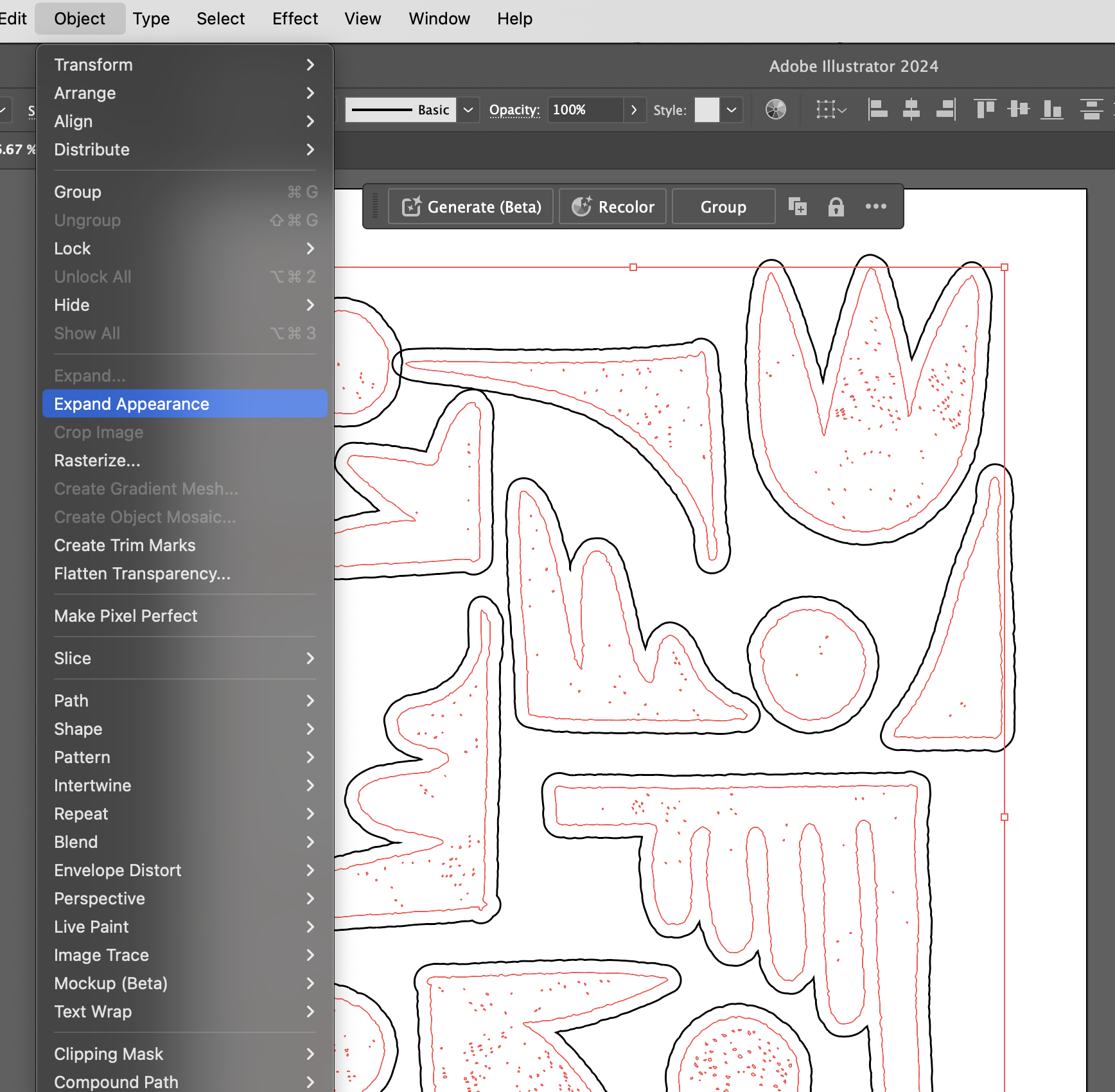
Task: Choose Group menu item
Action: coord(185,192)
